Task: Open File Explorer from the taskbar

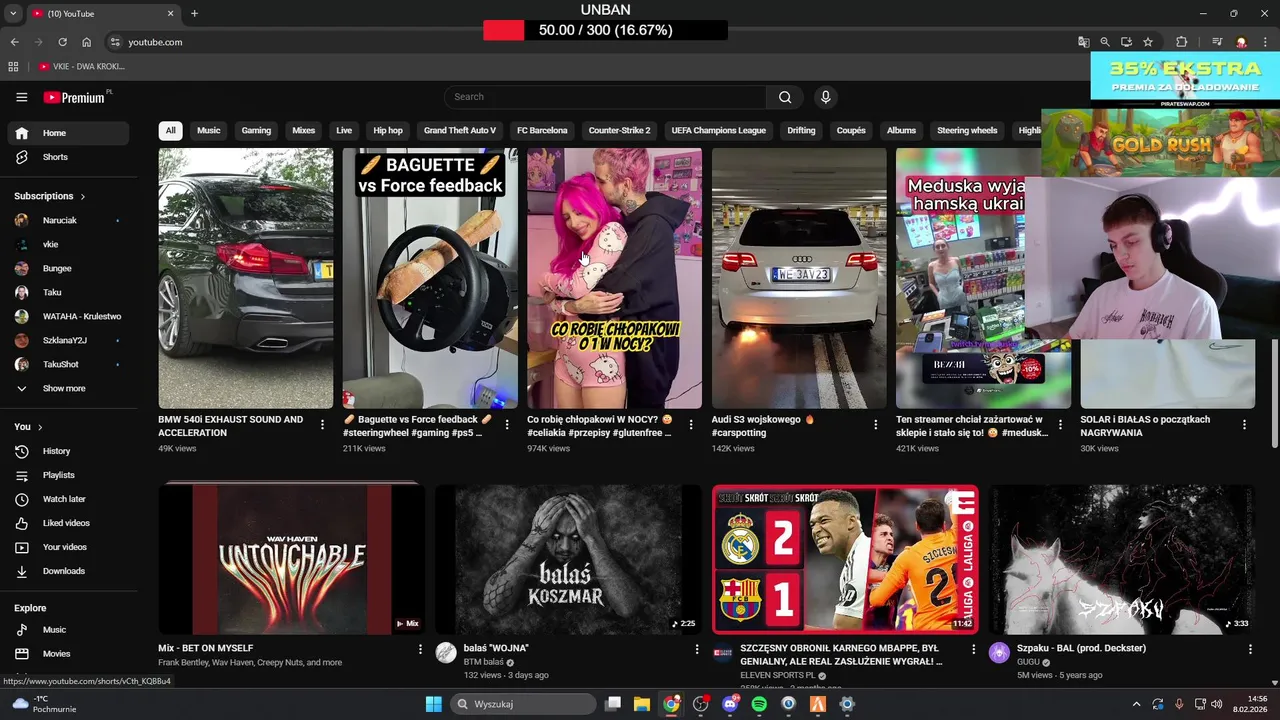Action: click(642, 704)
